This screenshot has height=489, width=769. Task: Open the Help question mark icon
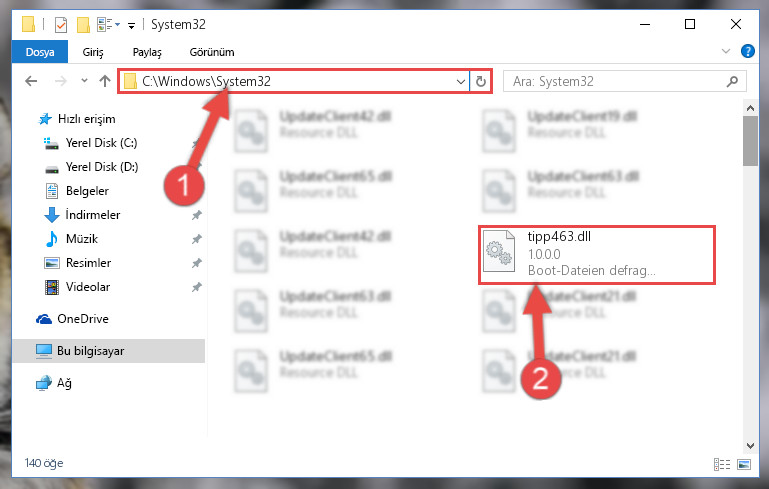(x=747, y=51)
